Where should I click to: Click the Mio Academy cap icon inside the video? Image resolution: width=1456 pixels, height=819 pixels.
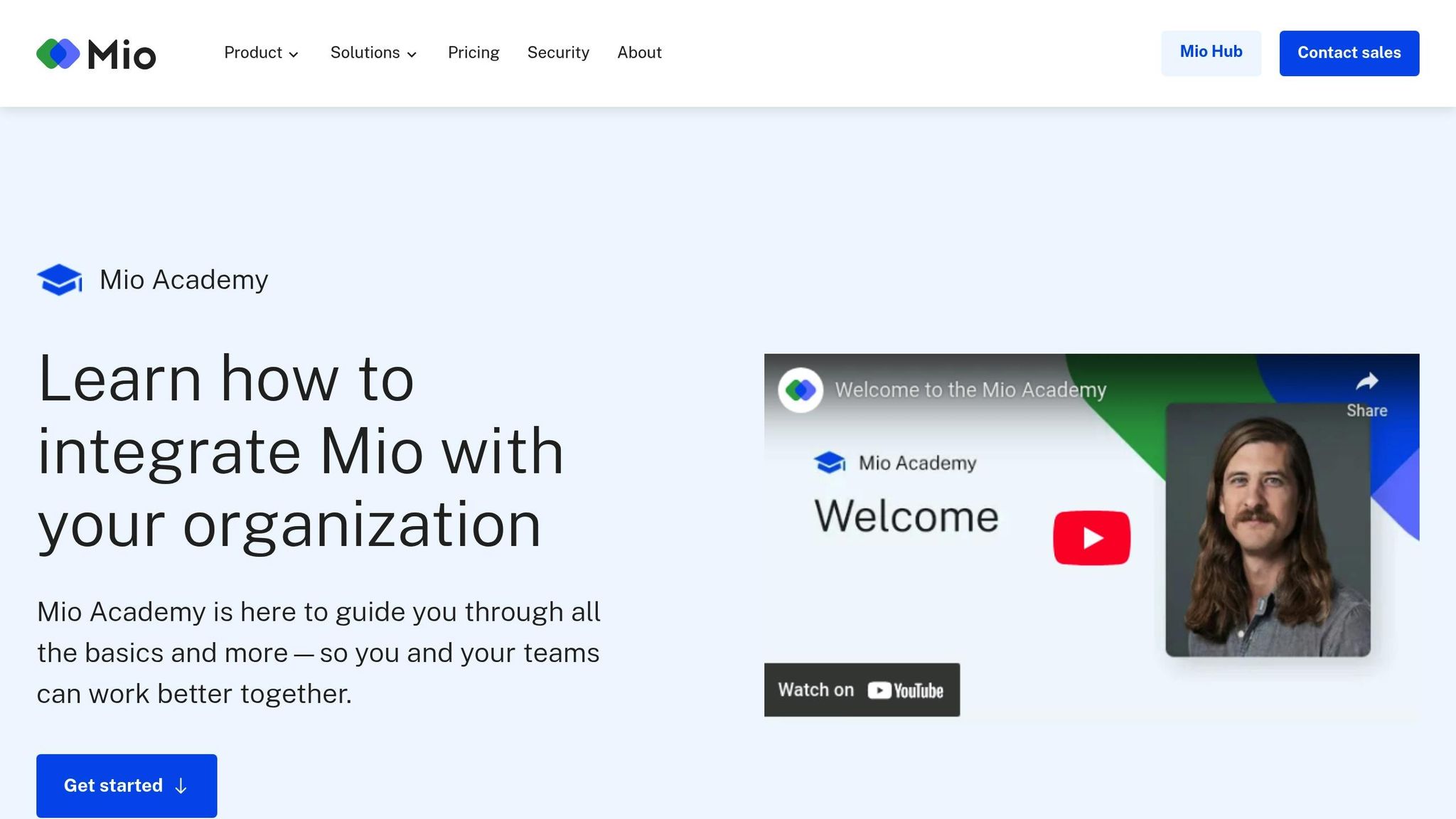click(x=830, y=463)
